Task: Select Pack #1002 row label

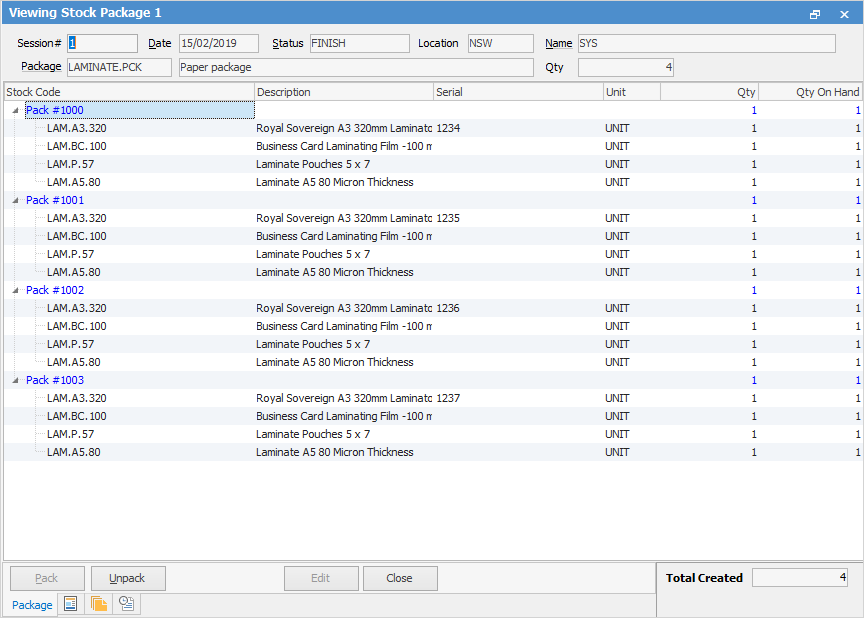Action: pyautogui.click(x=55, y=290)
